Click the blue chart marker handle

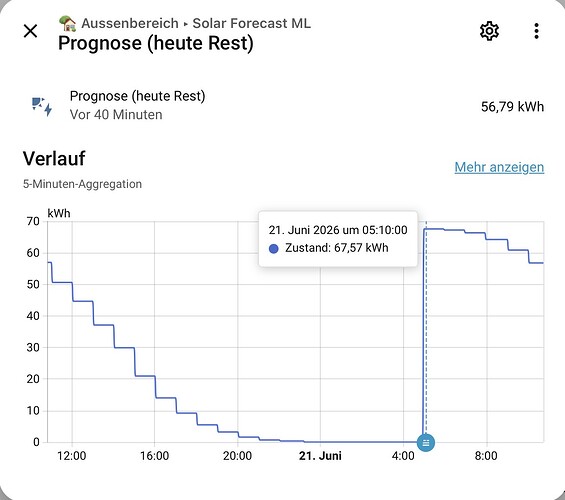click(x=426, y=442)
